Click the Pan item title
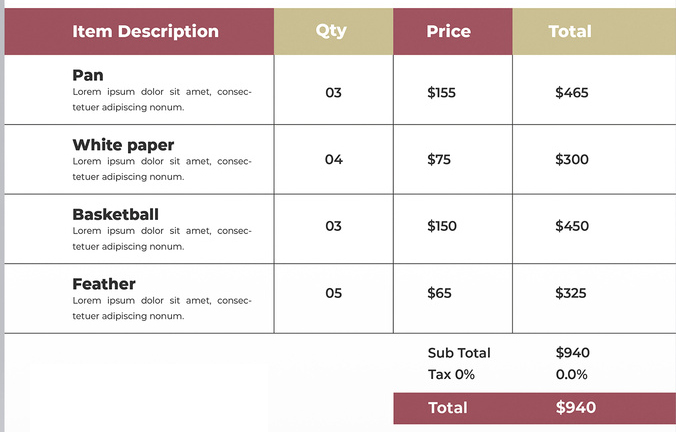The height and width of the screenshot is (432, 676). [88, 75]
